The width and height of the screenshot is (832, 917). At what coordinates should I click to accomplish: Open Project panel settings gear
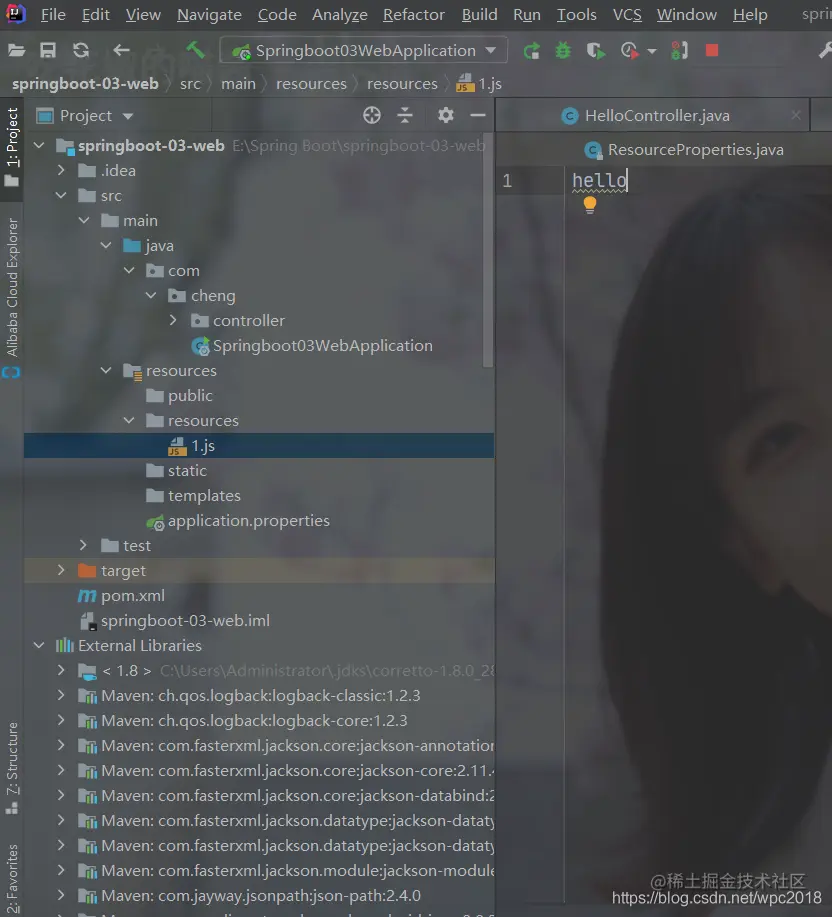pyautogui.click(x=446, y=115)
